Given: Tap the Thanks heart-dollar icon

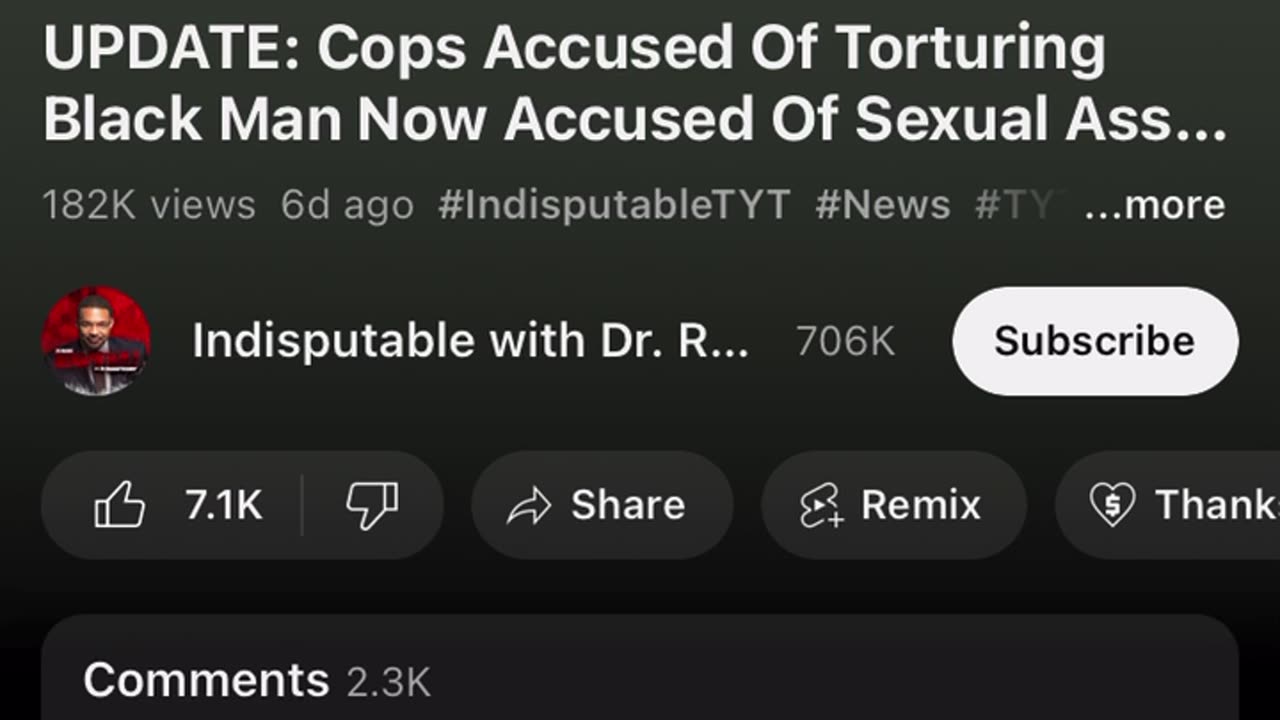Looking at the screenshot, I should click(1112, 505).
